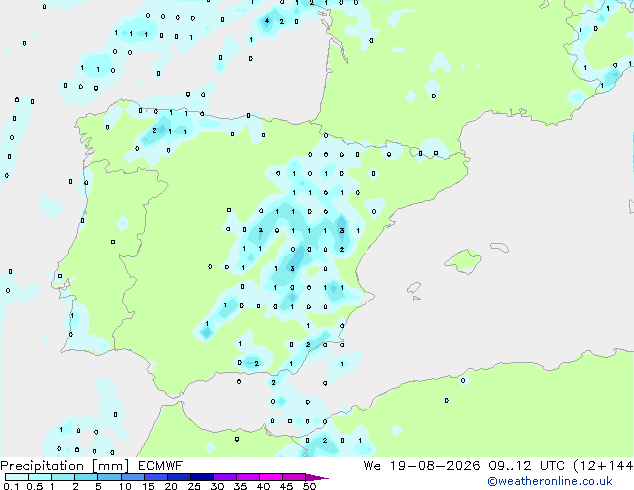The width and height of the screenshot is (634, 490).
Task: Click the purple swatch between 30 and 35
Action: [224, 477]
